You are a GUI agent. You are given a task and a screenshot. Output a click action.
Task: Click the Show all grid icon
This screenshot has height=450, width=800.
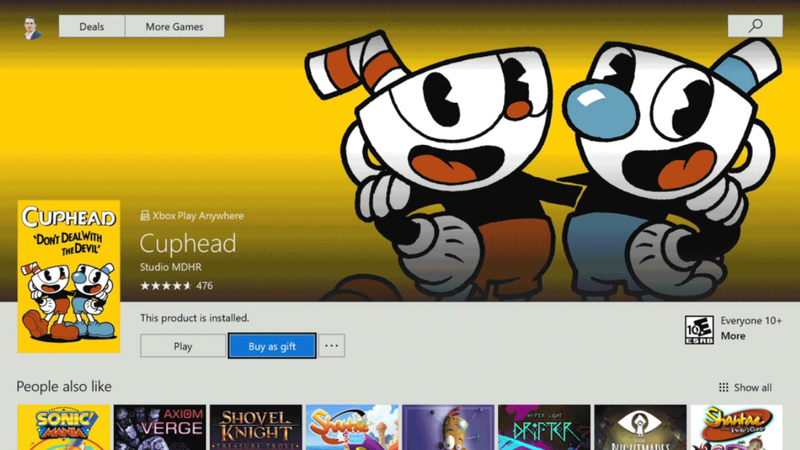point(723,387)
